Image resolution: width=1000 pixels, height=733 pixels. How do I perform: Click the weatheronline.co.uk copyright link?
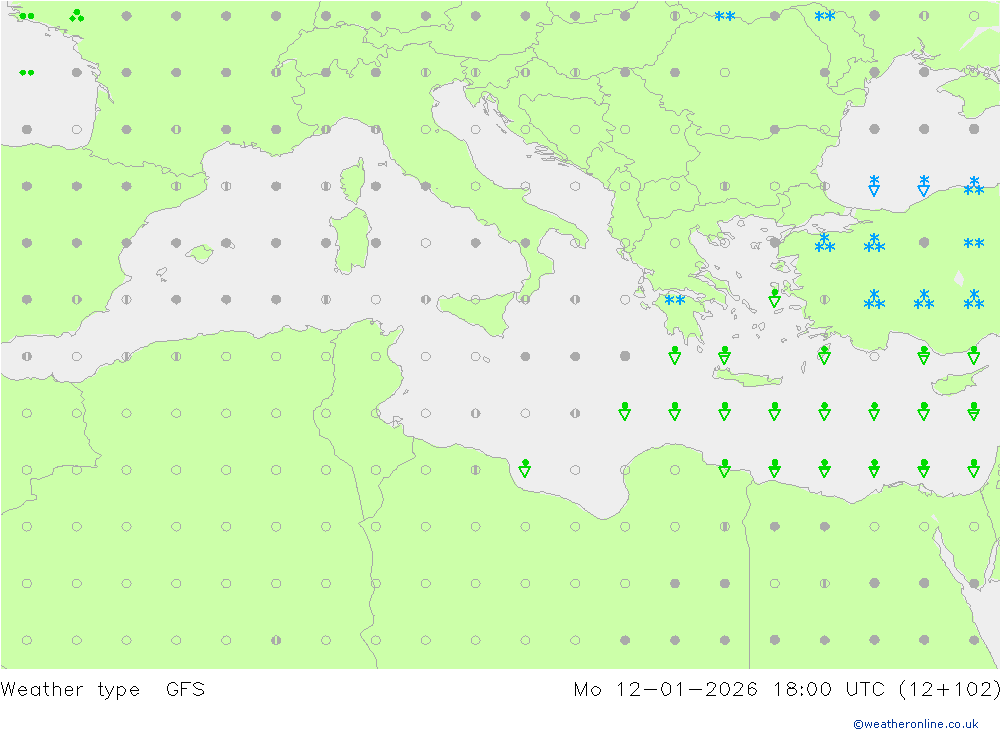[915, 724]
